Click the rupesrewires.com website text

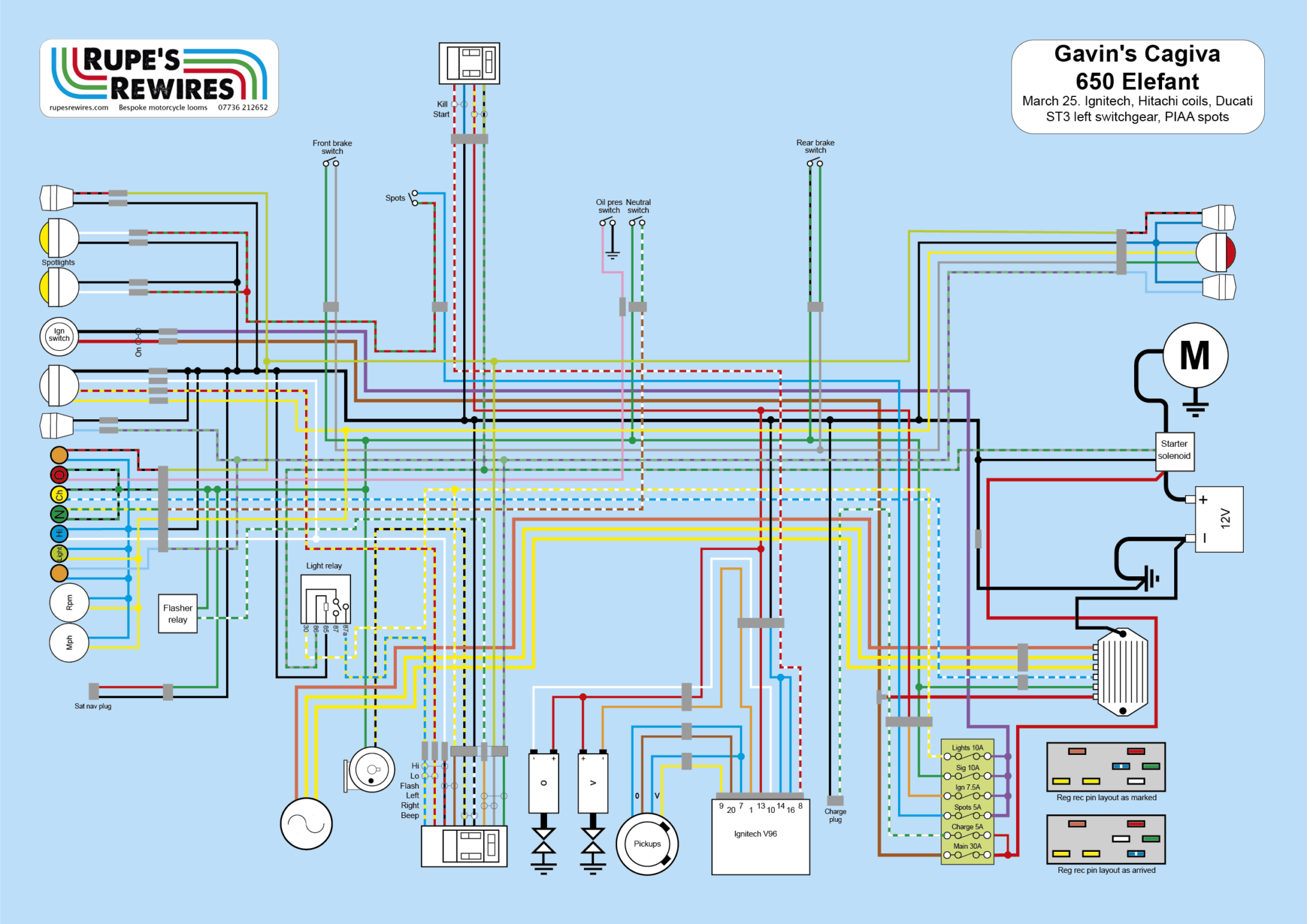[78, 108]
